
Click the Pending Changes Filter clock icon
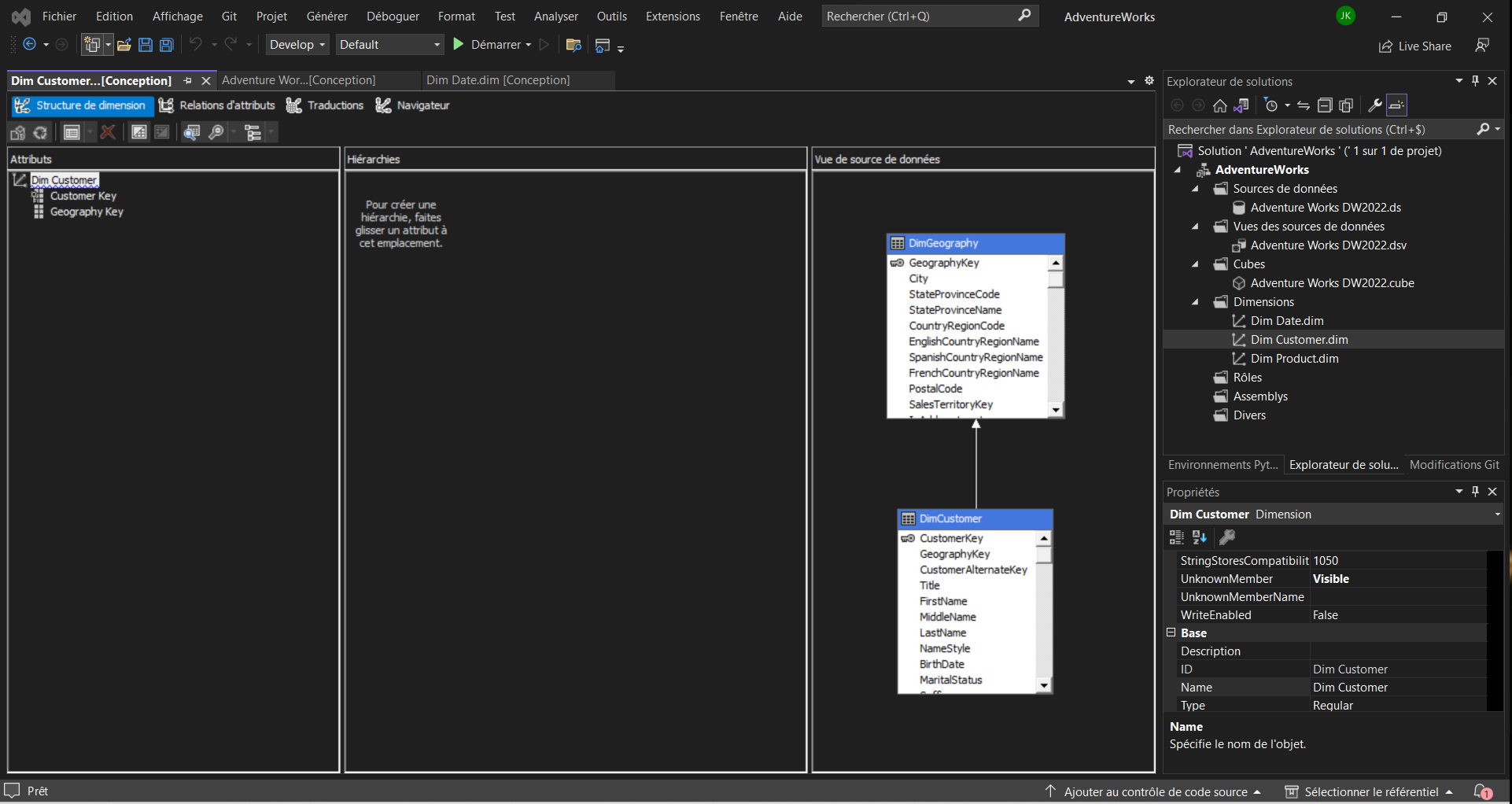coord(1271,105)
